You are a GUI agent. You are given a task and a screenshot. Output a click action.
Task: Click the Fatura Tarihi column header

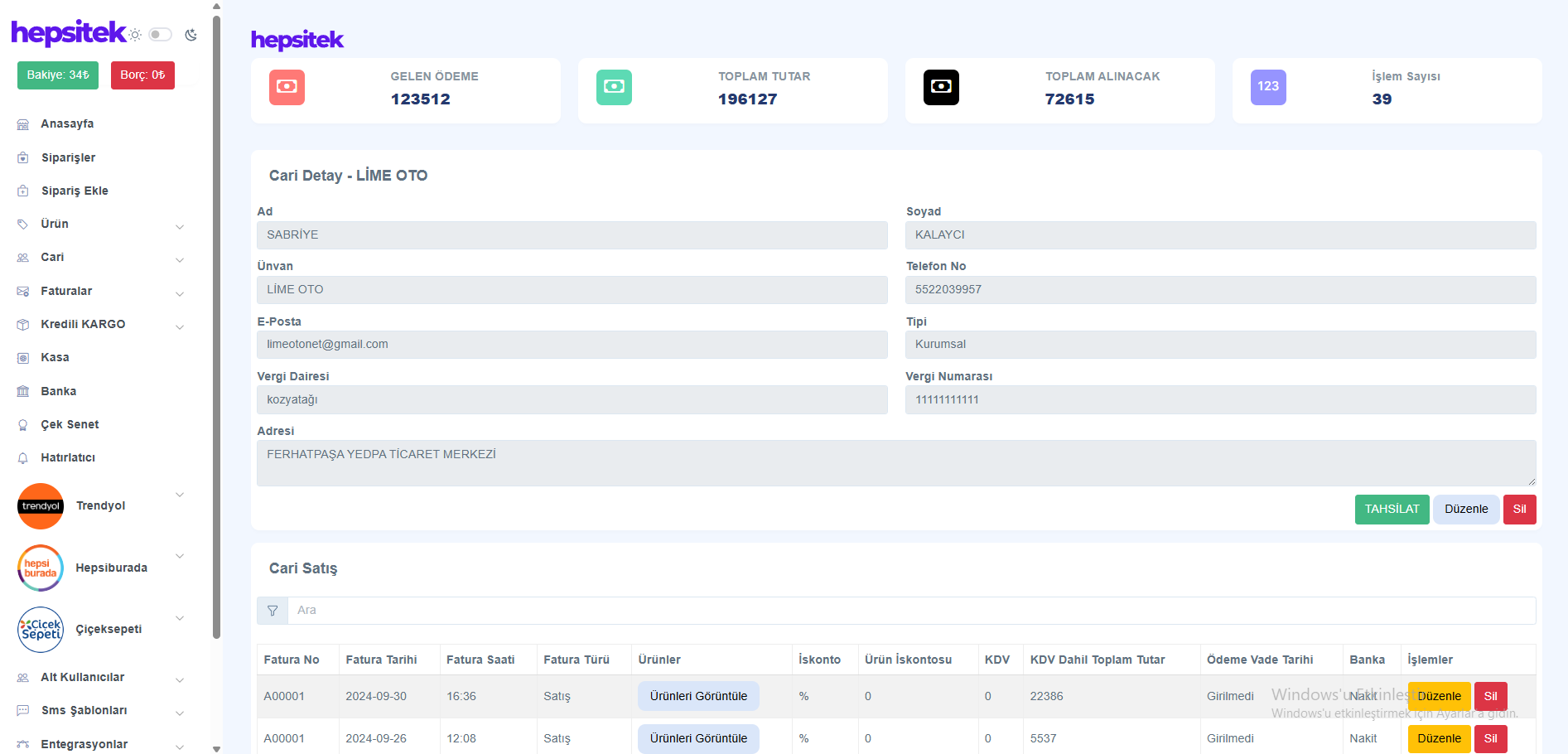click(x=381, y=660)
